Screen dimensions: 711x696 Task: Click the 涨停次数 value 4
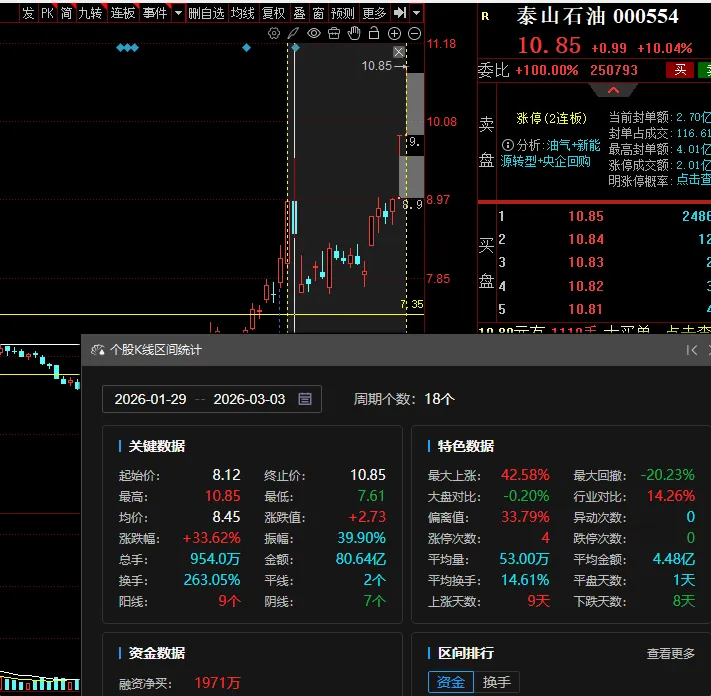545,538
